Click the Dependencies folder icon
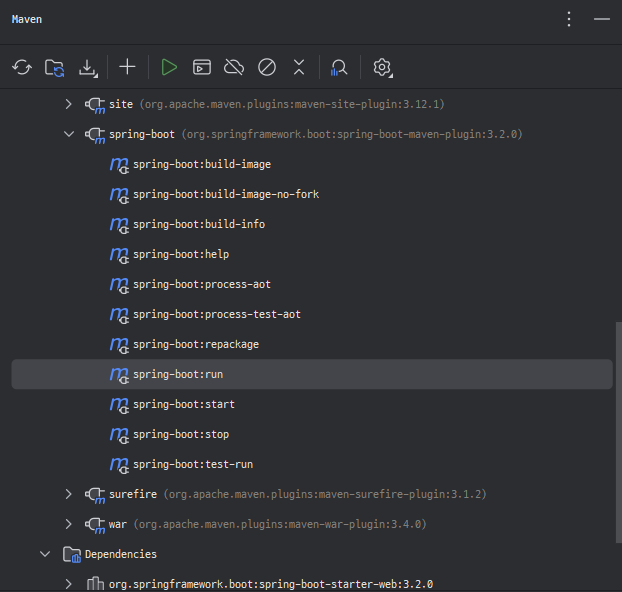The height and width of the screenshot is (592, 622). pyautogui.click(x=72, y=555)
